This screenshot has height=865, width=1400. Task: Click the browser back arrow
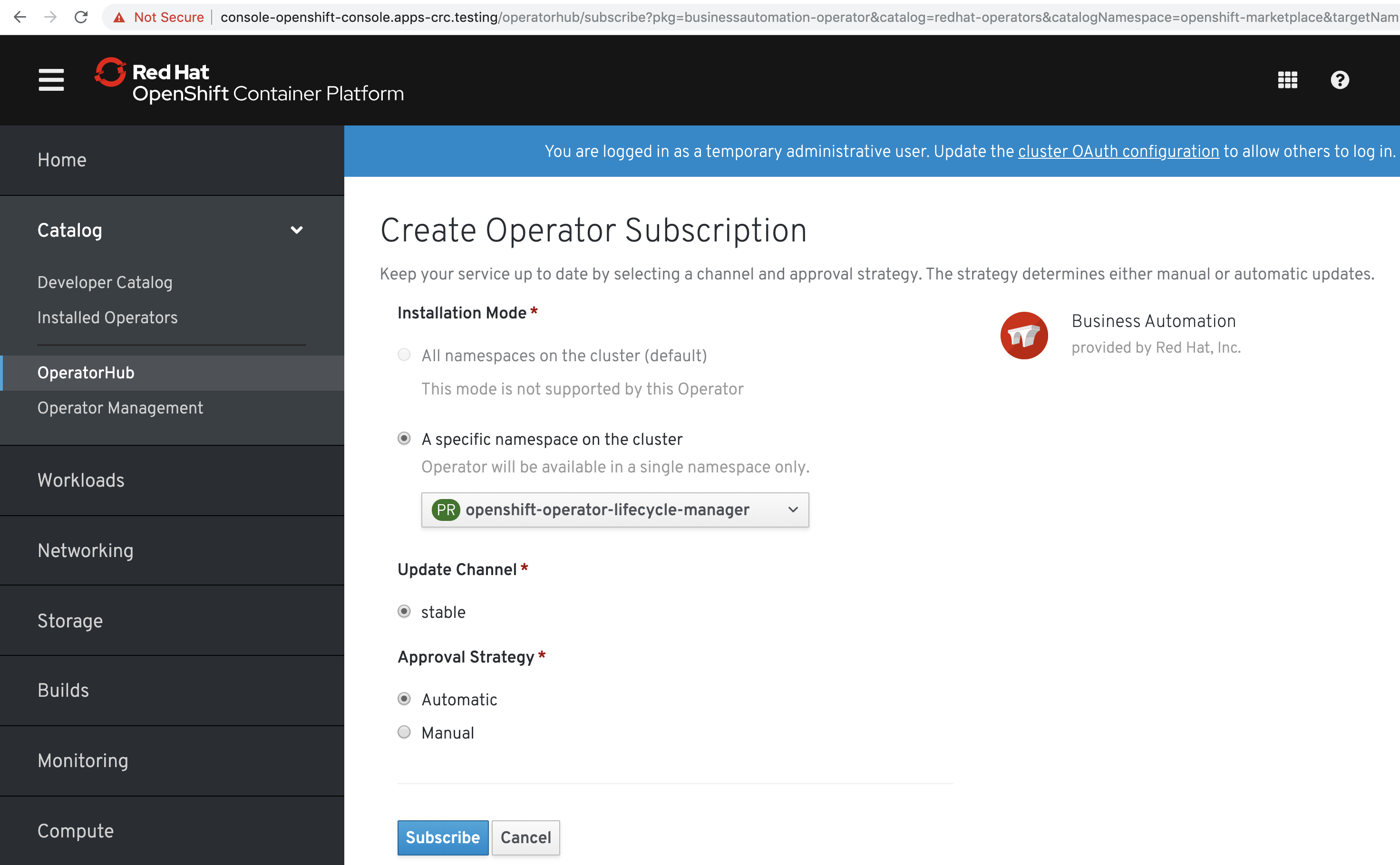(x=20, y=17)
